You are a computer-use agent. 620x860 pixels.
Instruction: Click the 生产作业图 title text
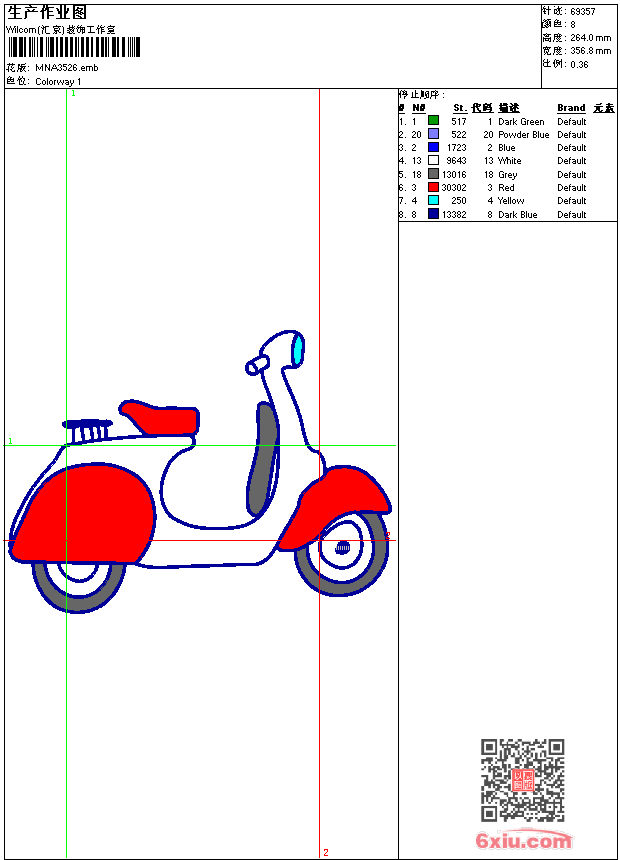[x=47, y=12]
